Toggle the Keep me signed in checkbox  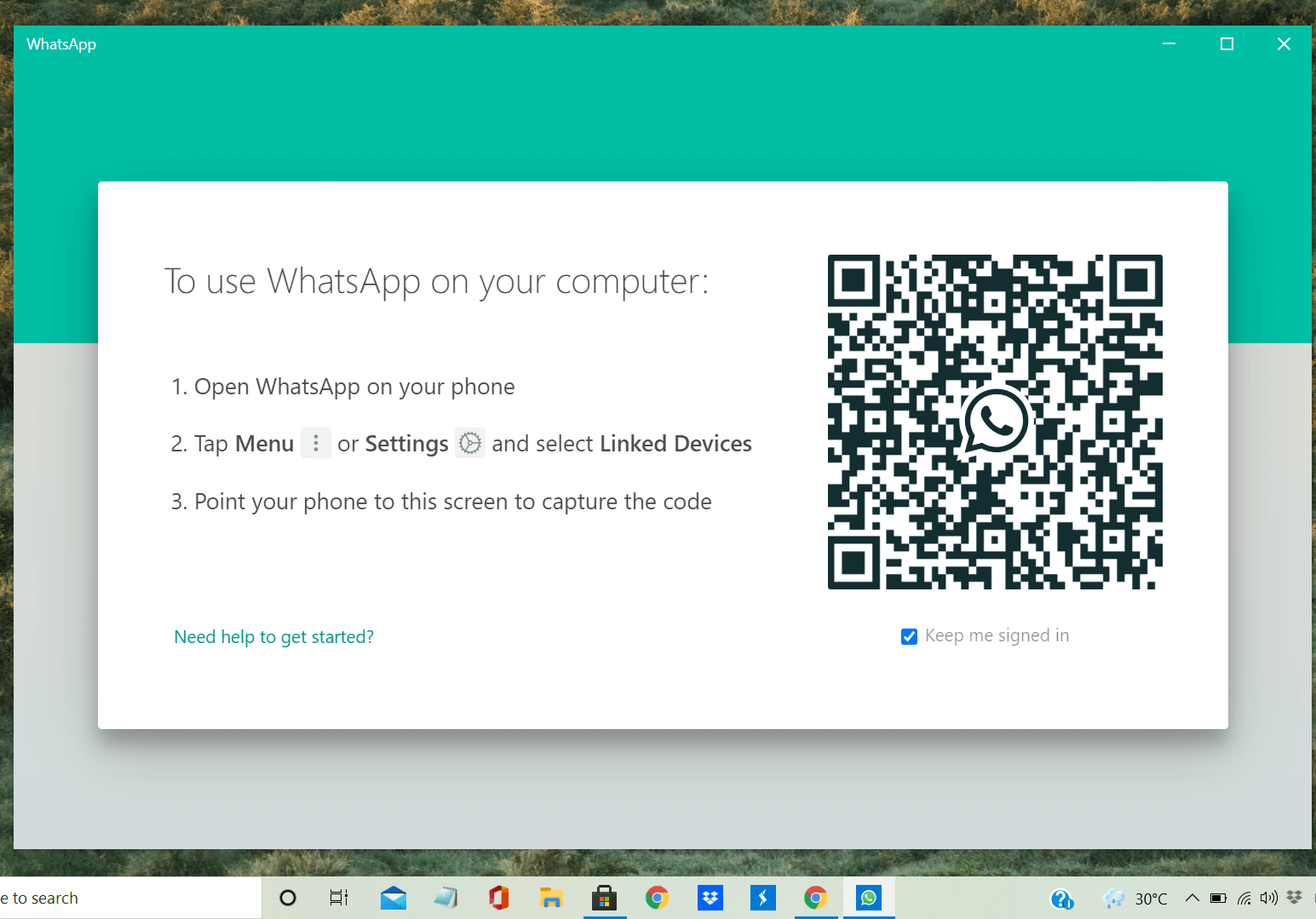point(909,636)
